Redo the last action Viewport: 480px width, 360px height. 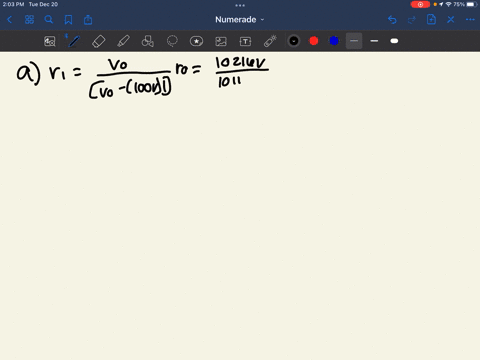pyautogui.click(x=412, y=20)
